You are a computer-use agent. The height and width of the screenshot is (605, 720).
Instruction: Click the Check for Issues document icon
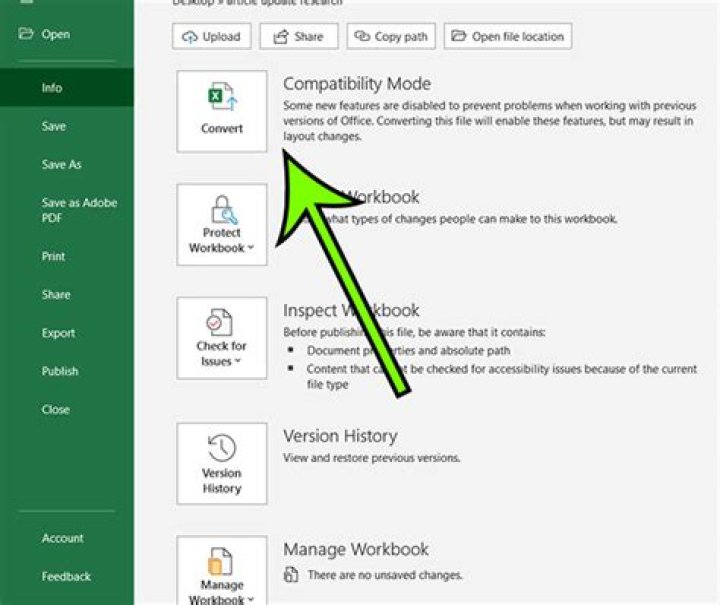(219, 322)
